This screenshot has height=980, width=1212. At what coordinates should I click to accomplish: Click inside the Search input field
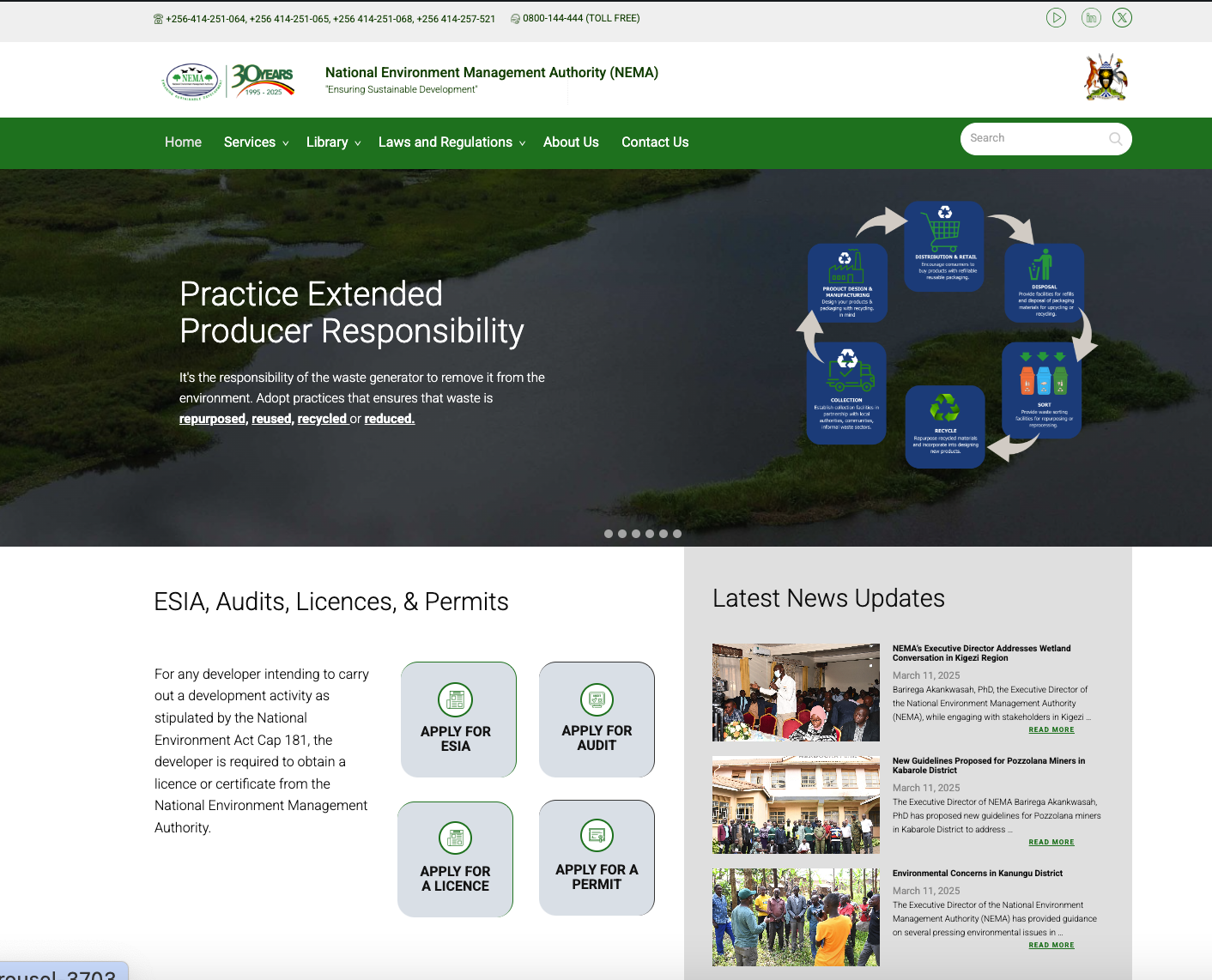pyautogui.click(x=1030, y=138)
